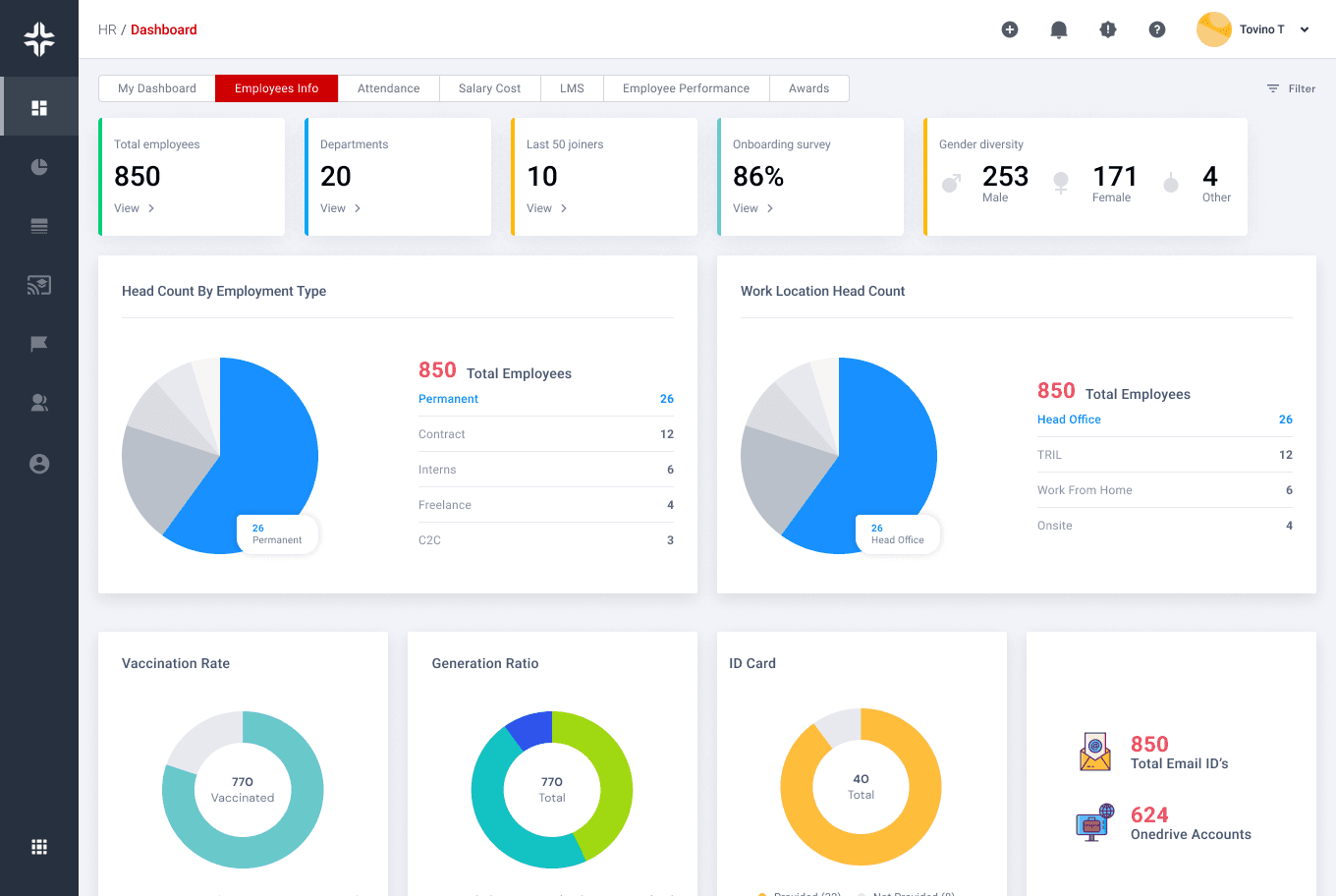Expand the Tovino T user dropdown
This screenshot has width=1336, height=896.
pos(1305,29)
